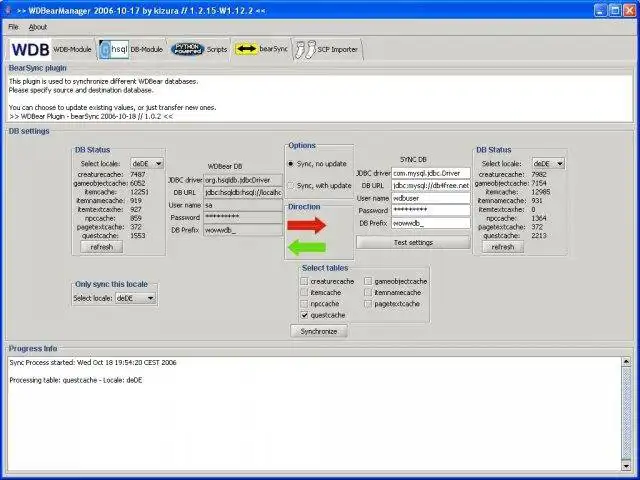Image resolution: width=640 pixels, height=480 pixels.
Task: Click the WDBear DB JDBC driver field
Action: click(243, 180)
